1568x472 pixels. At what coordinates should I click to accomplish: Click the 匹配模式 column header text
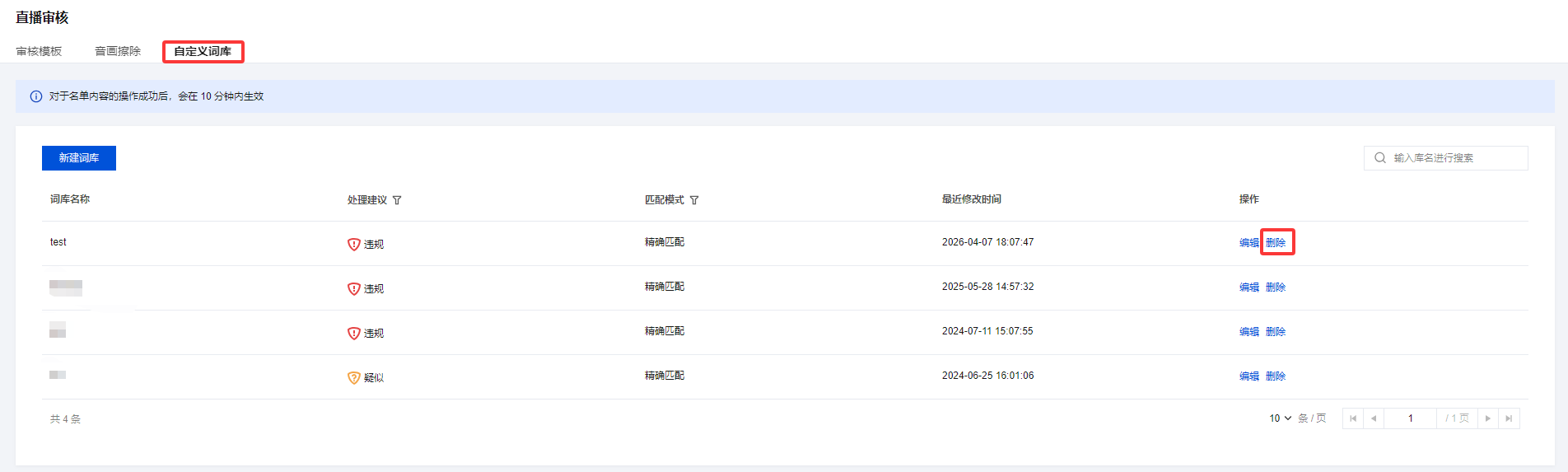[x=665, y=200]
